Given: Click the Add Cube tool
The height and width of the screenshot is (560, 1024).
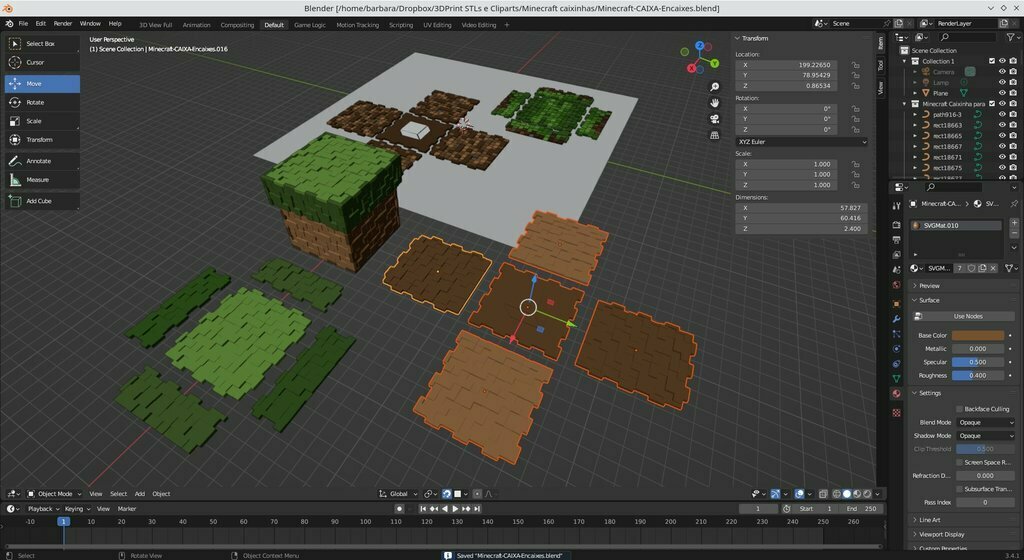Looking at the screenshot, I should coord(38,201).
